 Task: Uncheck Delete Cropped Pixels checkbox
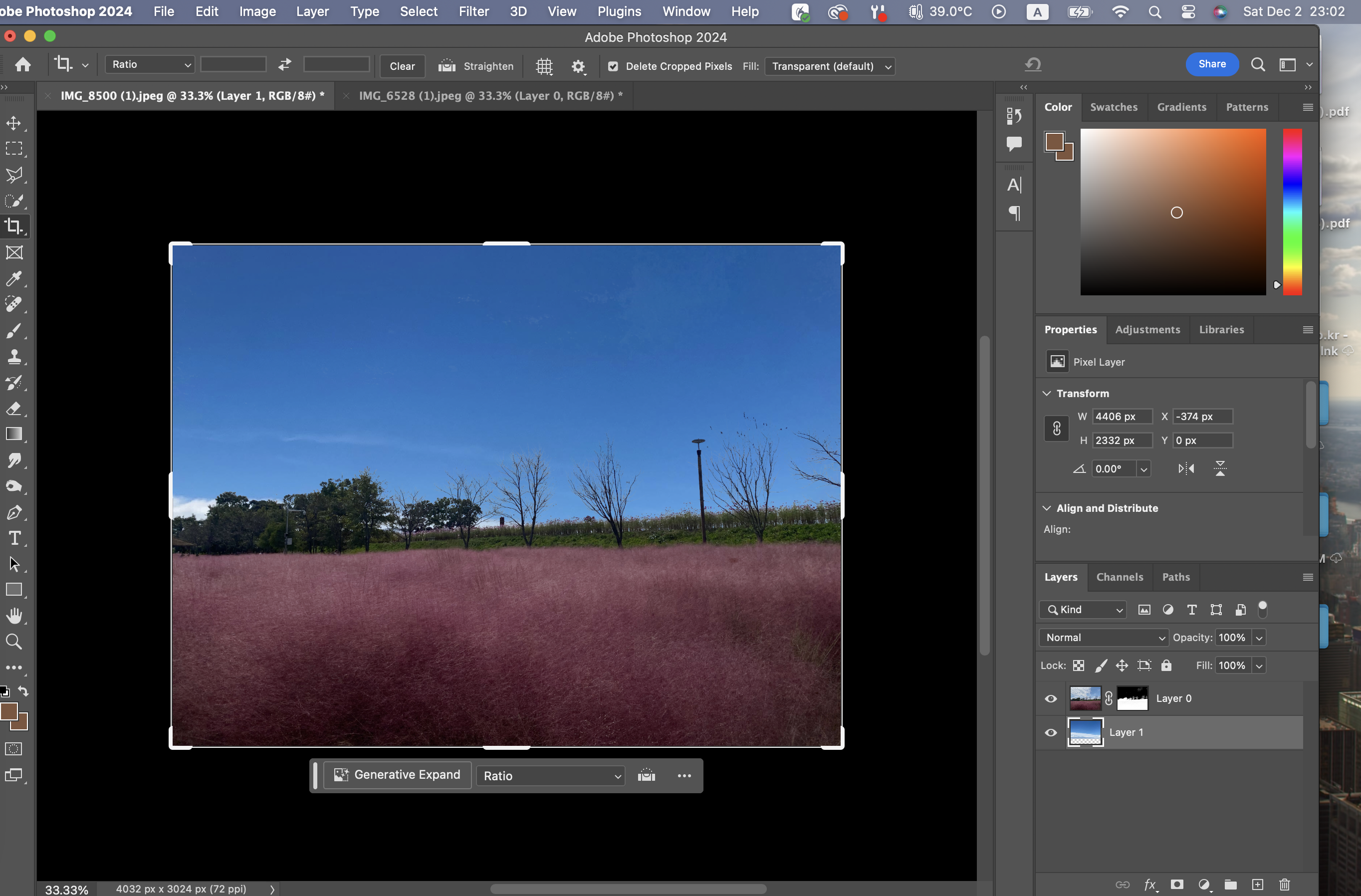(x=613, y=66)
